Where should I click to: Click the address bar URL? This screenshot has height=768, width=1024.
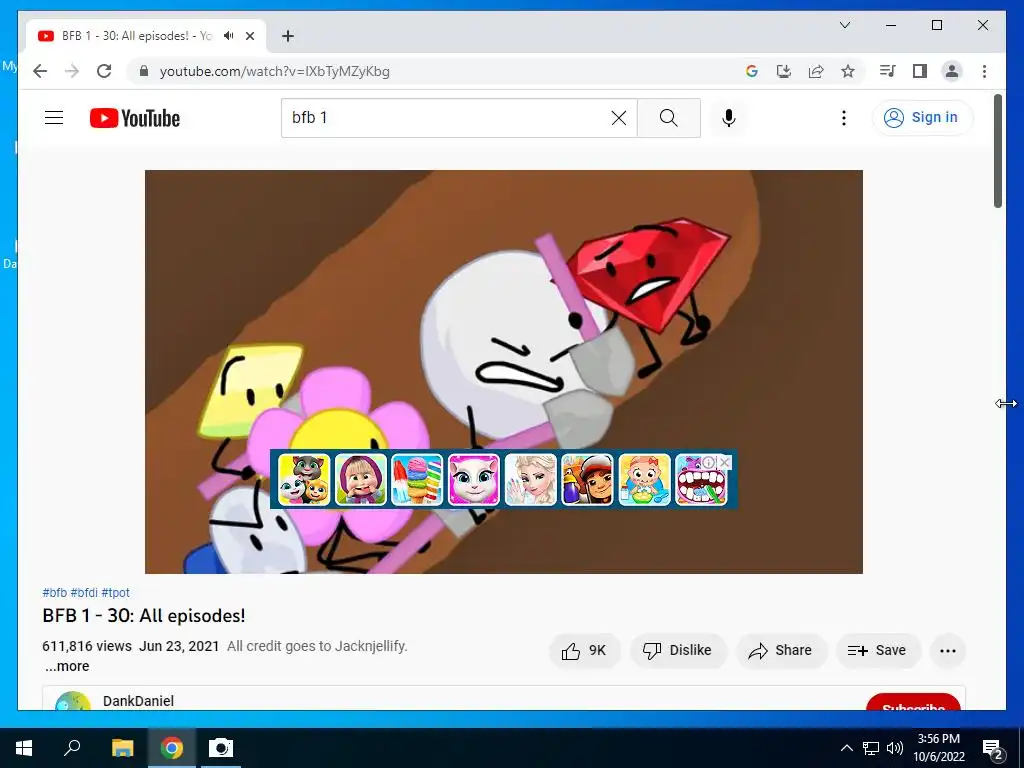point(274,71)
